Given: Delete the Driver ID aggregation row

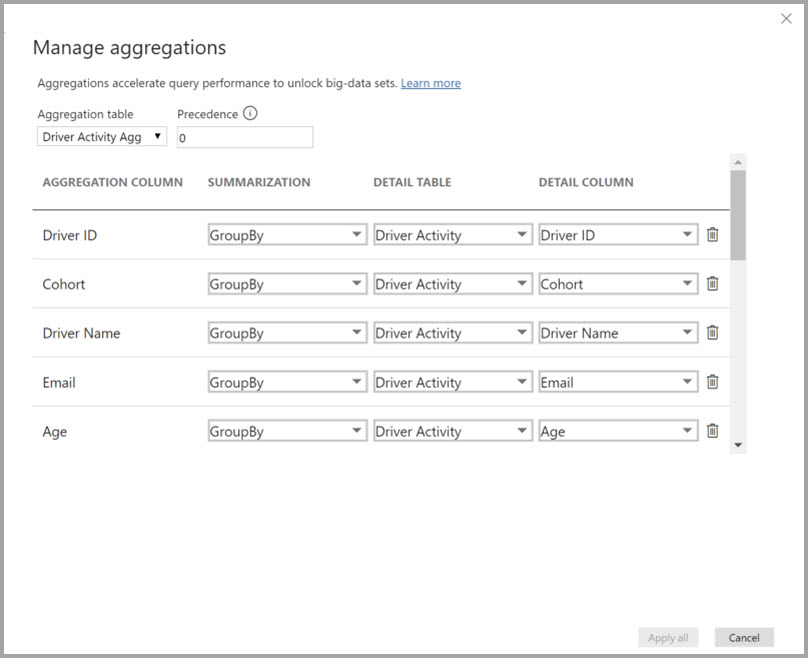Looking at the screenshot, I should (712, 234).
